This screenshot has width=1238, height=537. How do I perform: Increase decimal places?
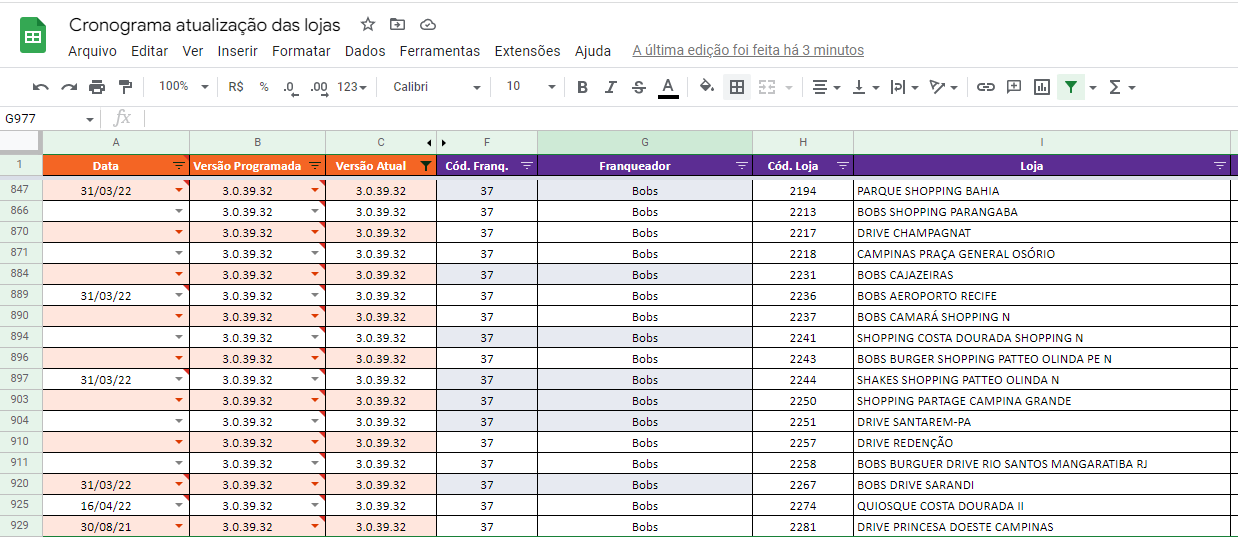[319, 87]
